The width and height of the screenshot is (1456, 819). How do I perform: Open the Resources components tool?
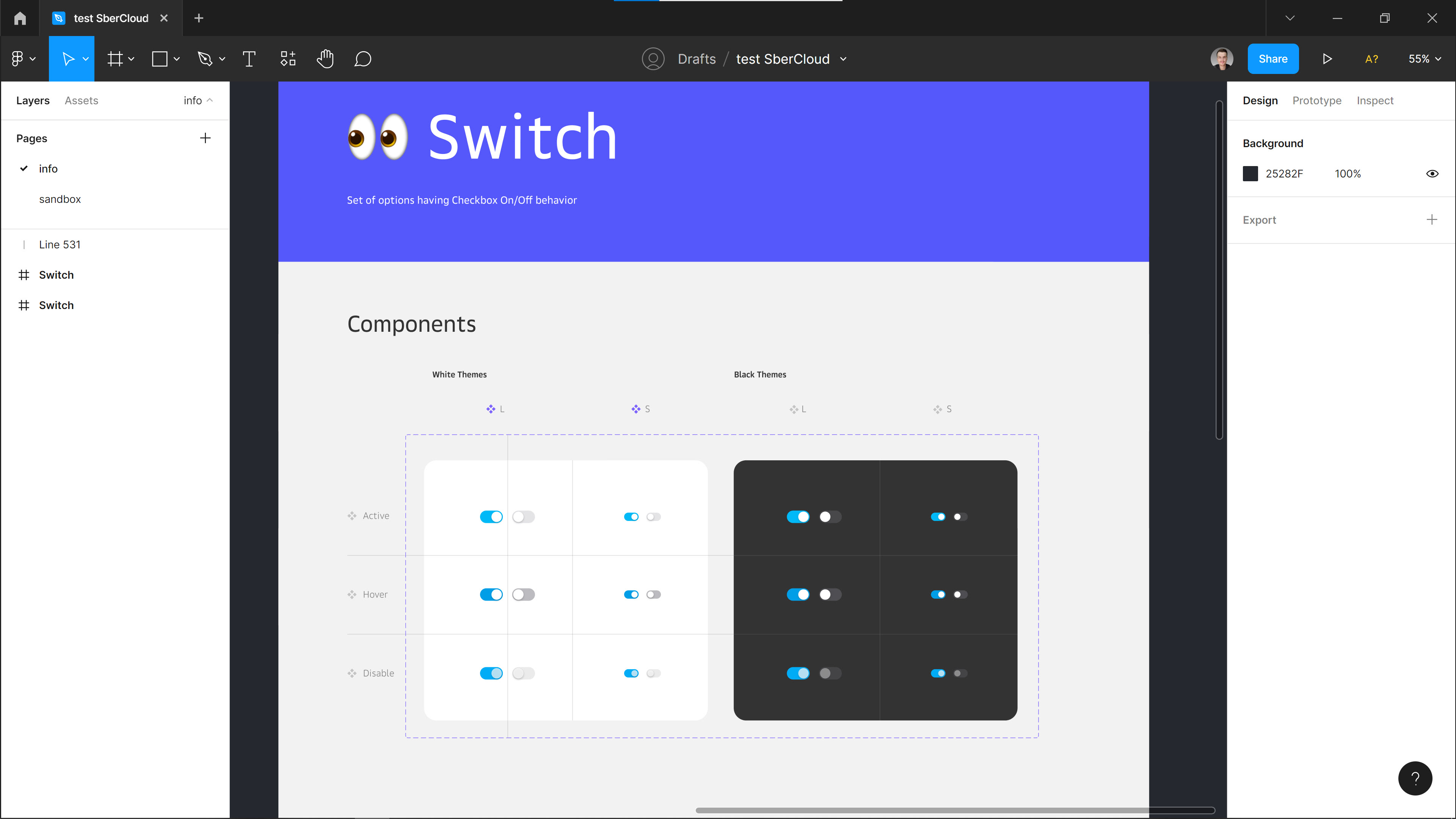click(x=288, y=59)
